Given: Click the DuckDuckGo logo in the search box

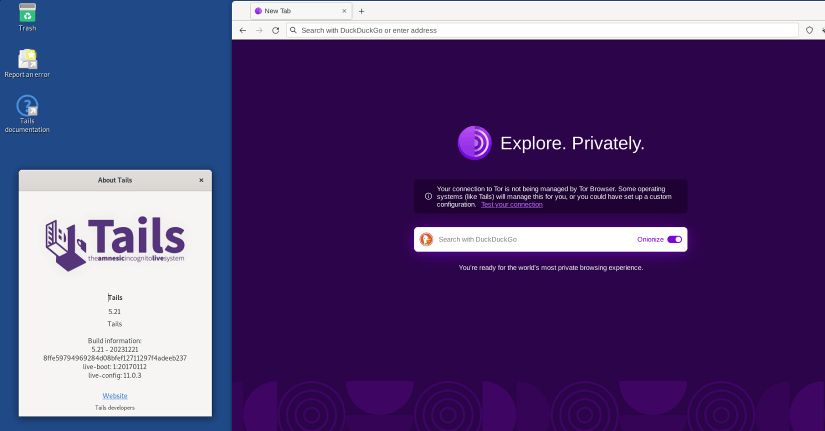Looking at the screenshot, I should tap(426, 239).
